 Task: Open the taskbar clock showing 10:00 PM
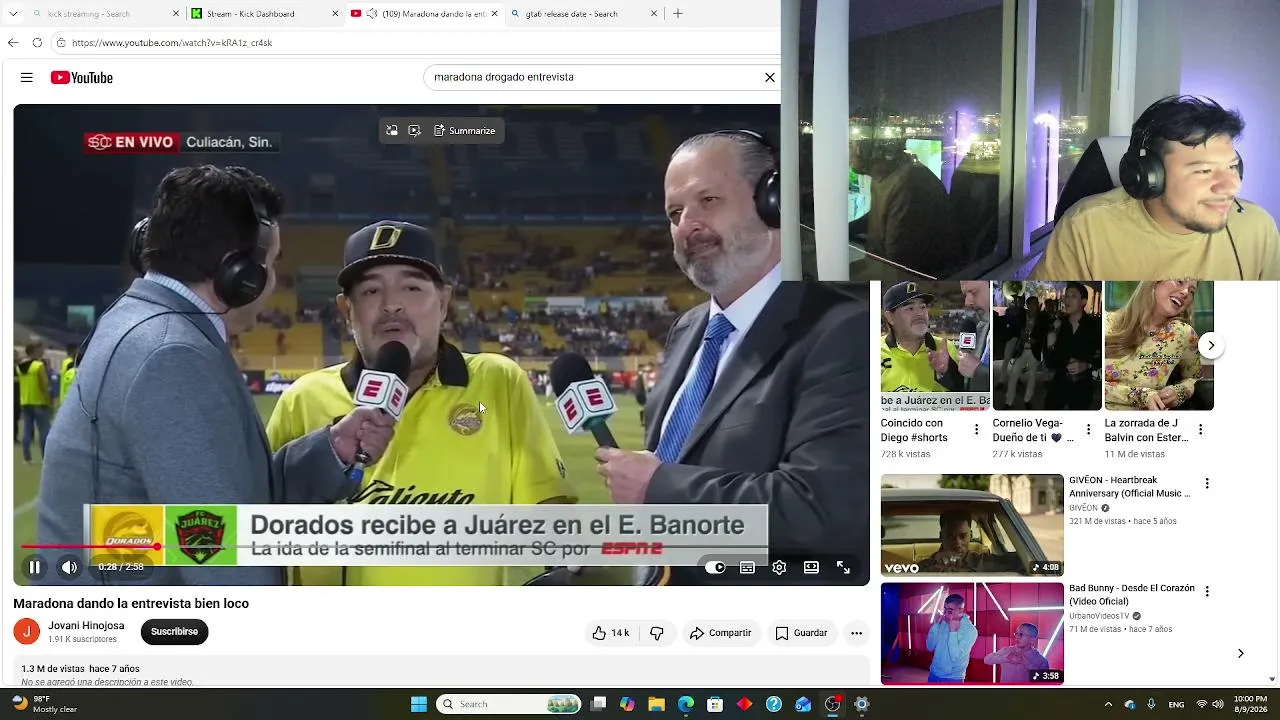(1250, 704)
